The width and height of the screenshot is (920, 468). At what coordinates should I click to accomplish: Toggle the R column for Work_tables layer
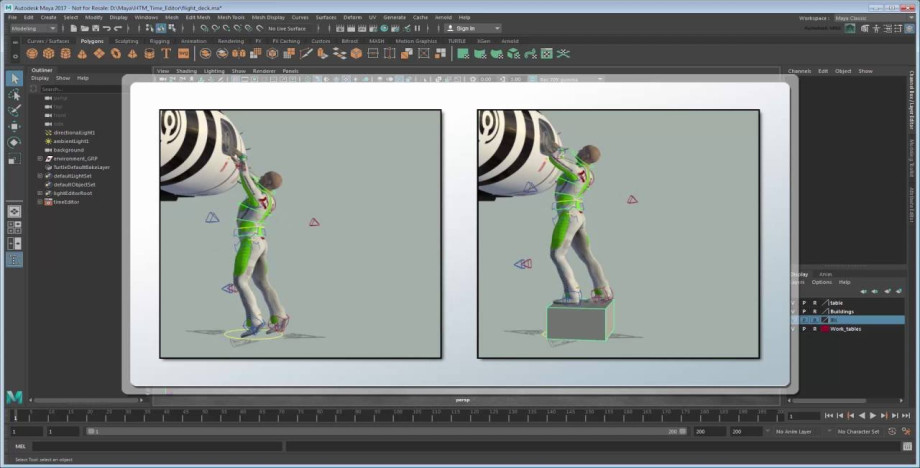pyautogui.click(x=814, y=328)
